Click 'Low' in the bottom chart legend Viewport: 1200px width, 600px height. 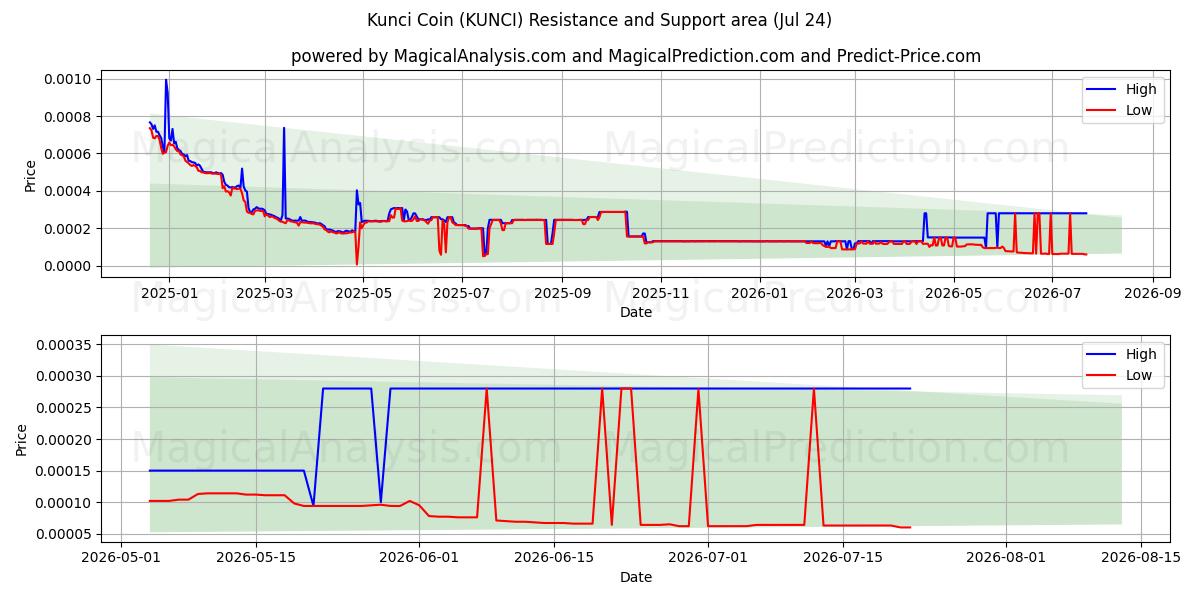click(1139, 375)
